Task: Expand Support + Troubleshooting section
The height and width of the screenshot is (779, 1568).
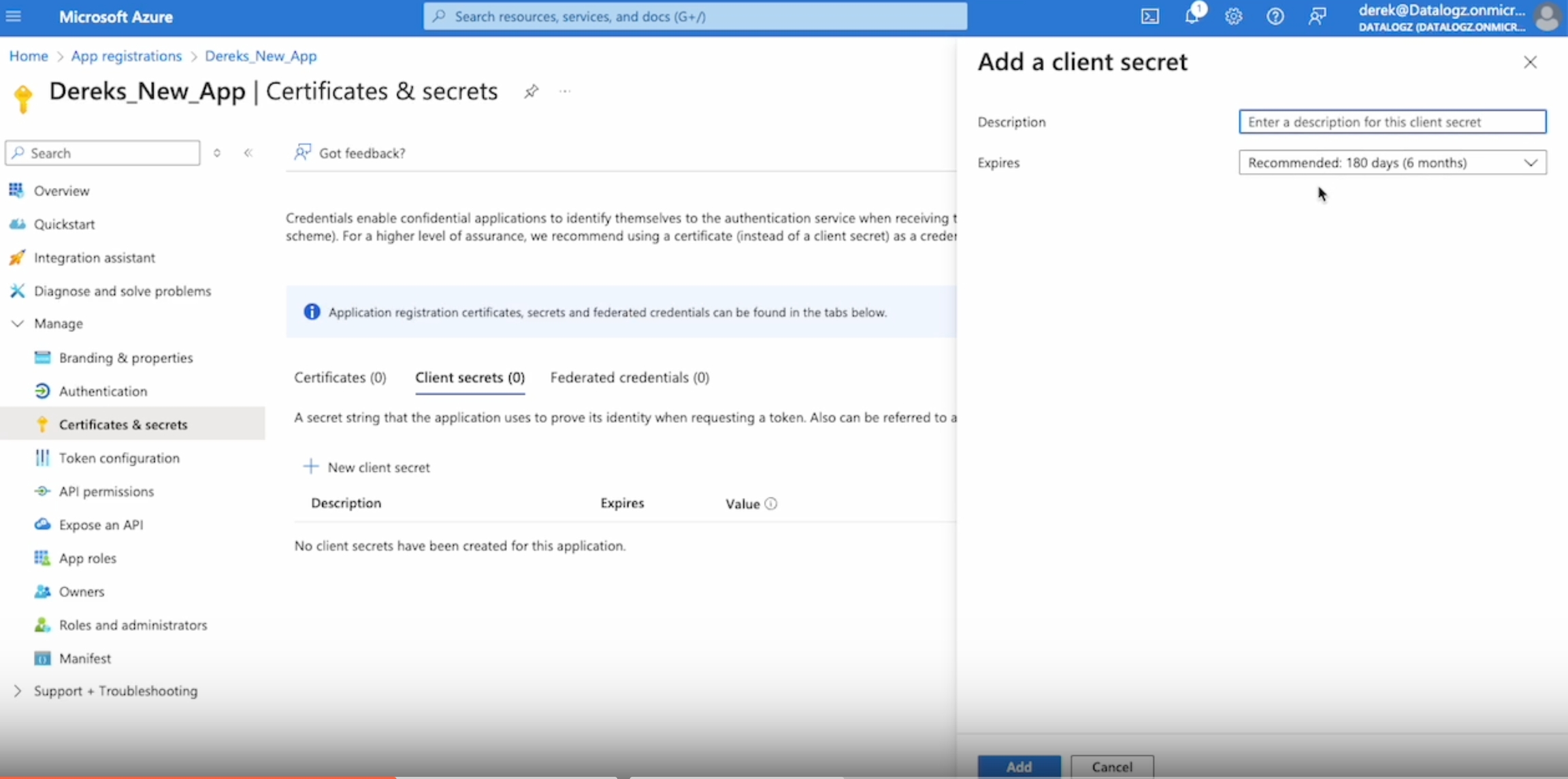Action: point(18,691)
